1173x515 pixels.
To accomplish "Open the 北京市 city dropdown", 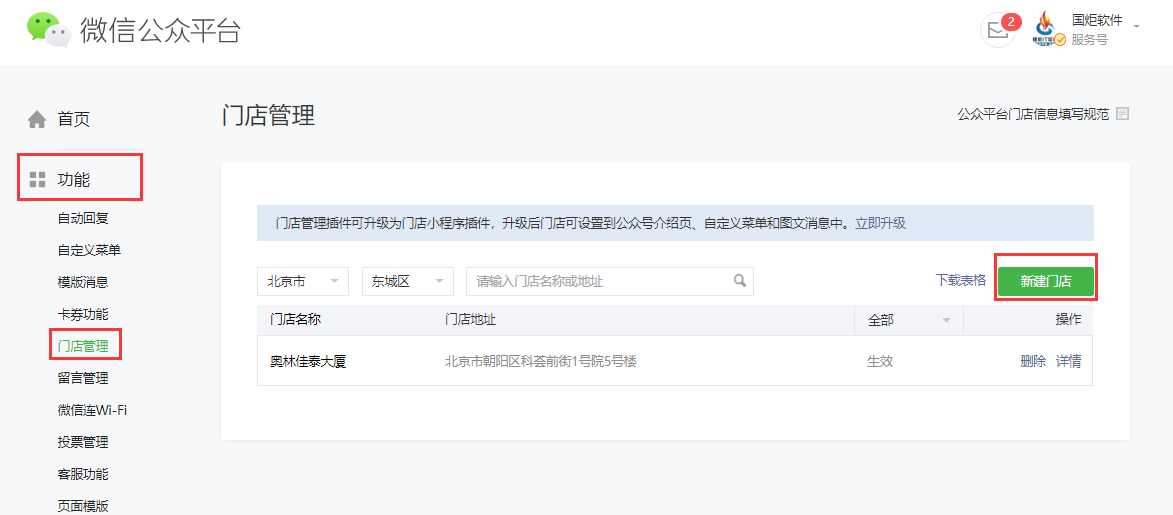I will (x=303, y=281).
